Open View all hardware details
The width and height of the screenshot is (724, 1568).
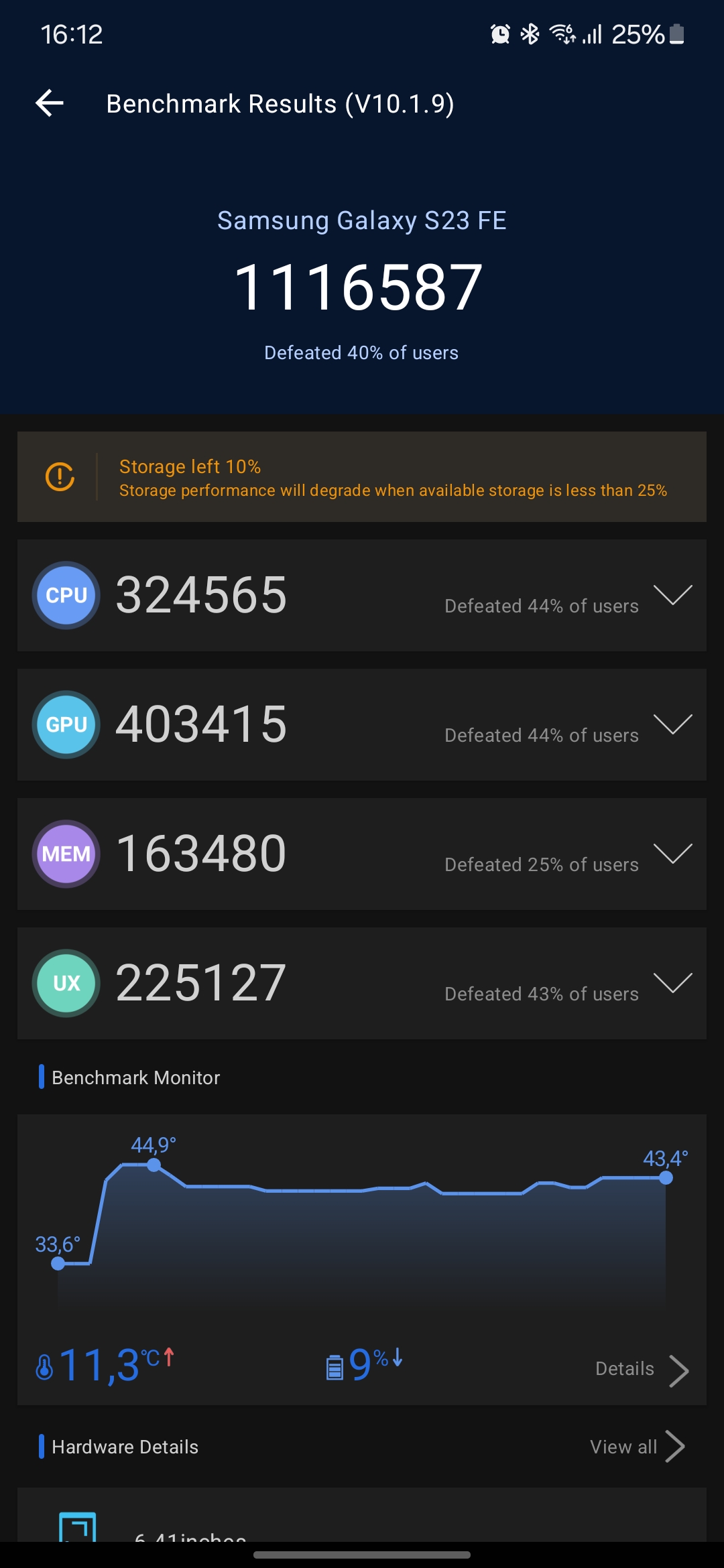point(638,1447)
